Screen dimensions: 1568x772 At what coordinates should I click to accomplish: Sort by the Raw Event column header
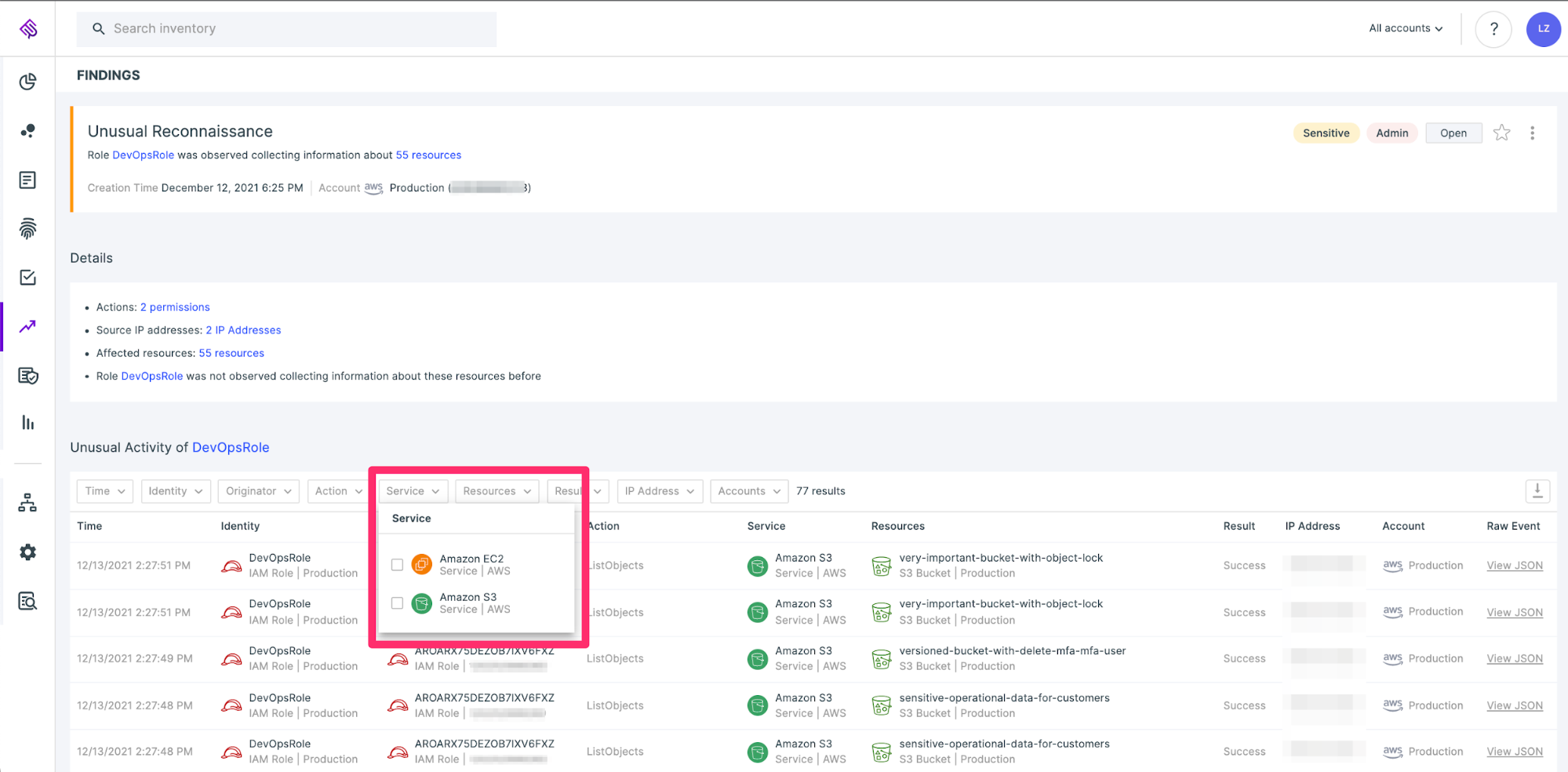[1513, 526]
